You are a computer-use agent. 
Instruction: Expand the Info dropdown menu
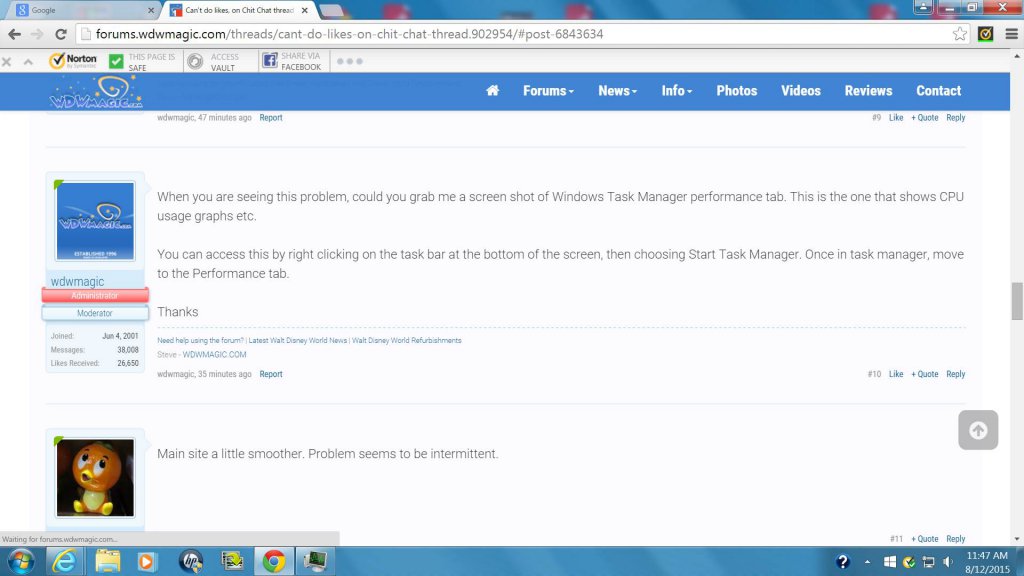click(677, 91)
